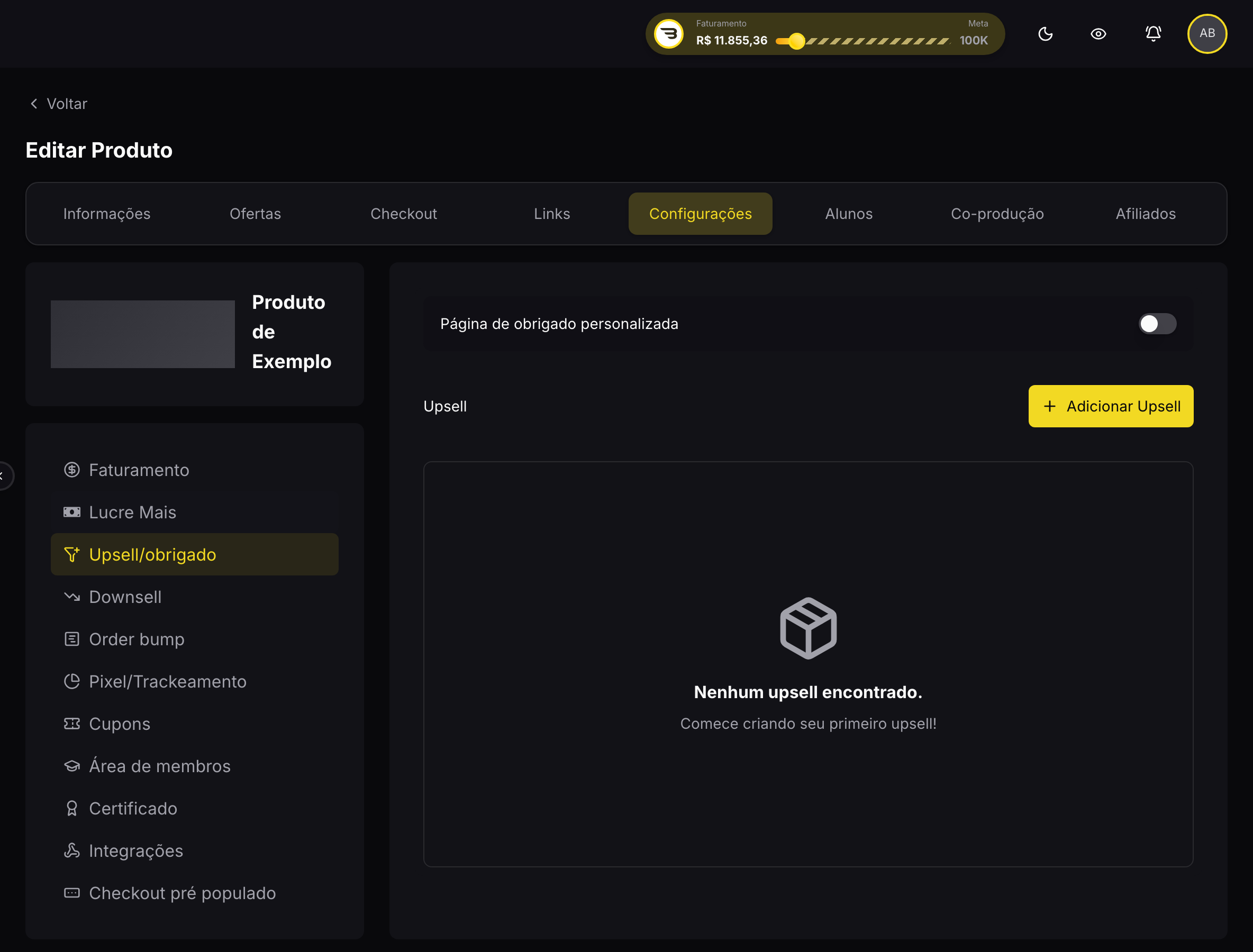Select the Configurações tab
1253x952 pixels.
point(700,214)
